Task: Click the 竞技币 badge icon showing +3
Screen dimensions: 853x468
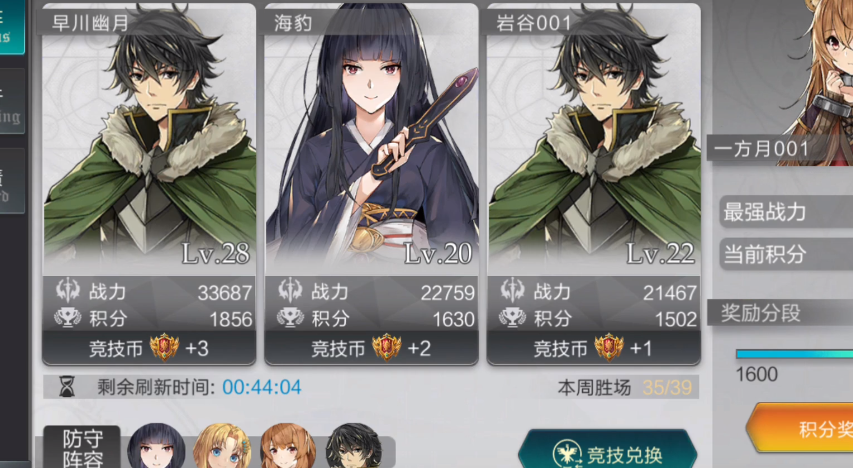Action: (x=164, y=347)
